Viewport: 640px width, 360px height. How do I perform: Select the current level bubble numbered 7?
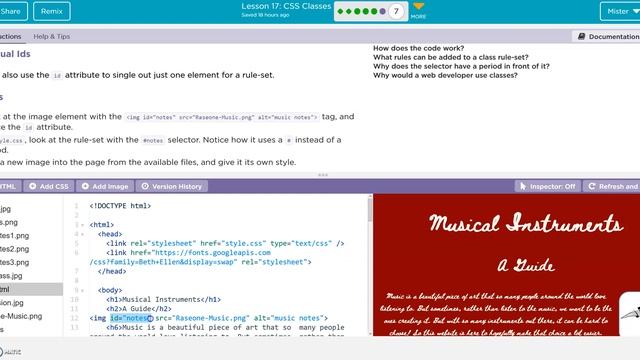[x=396, y=11]
